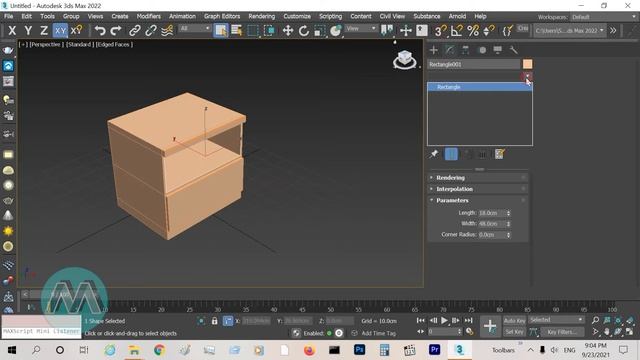Screen dimensions: 640x360
Task: Open the project path dropdown
Action: 569,31
